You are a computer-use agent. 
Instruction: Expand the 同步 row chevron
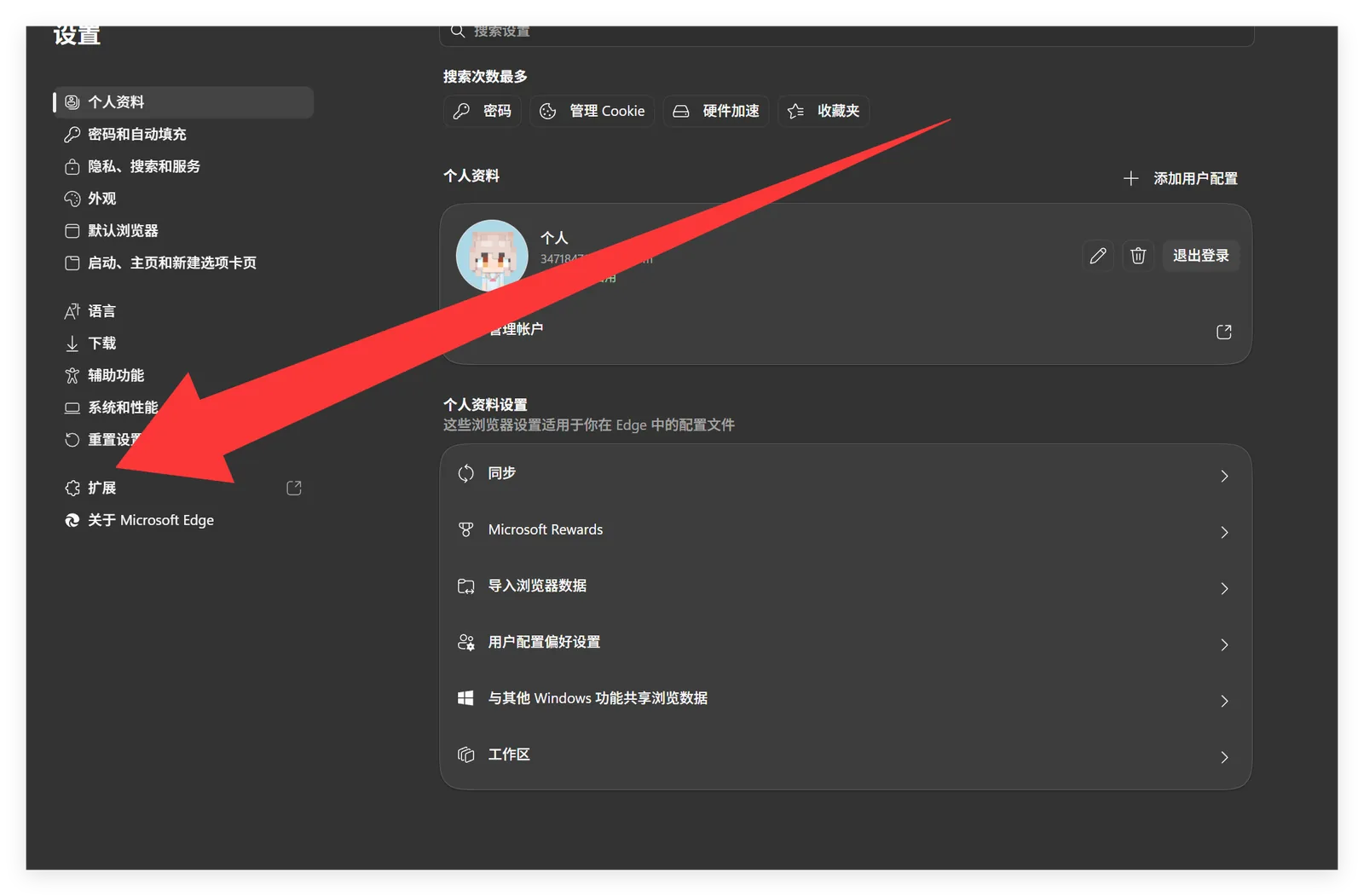[1224, 477]
